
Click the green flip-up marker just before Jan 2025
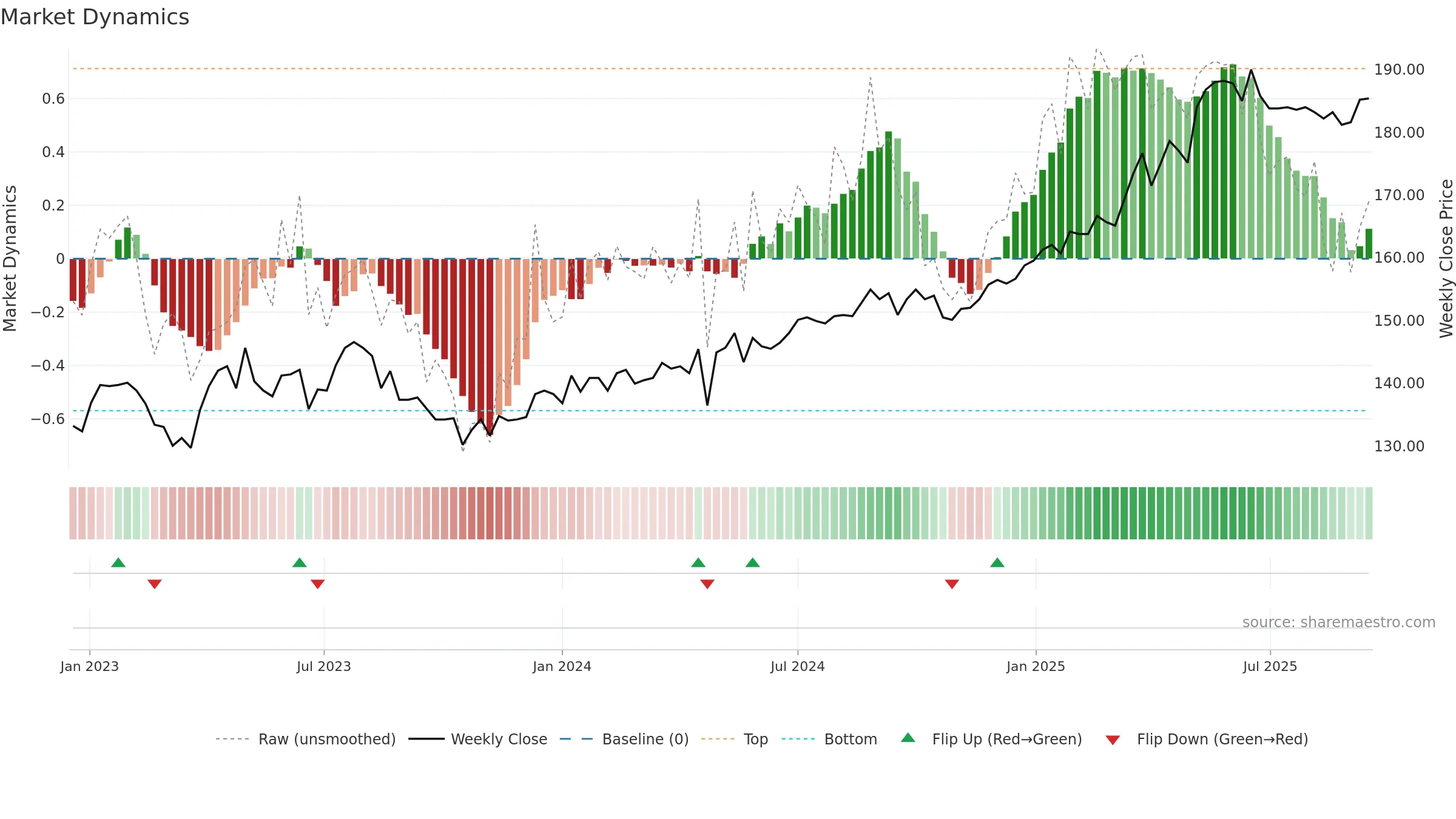[997, 562]
